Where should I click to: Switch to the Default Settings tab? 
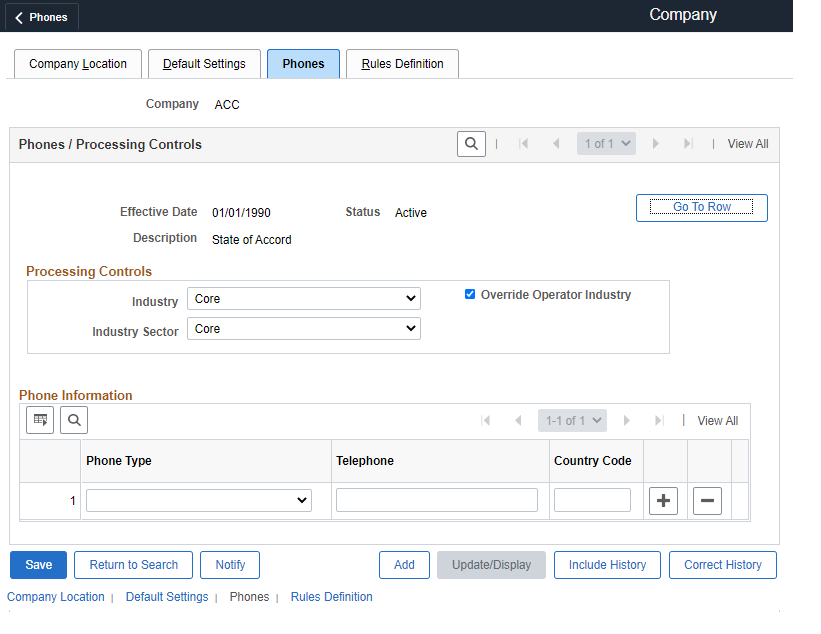pos(204,64)
